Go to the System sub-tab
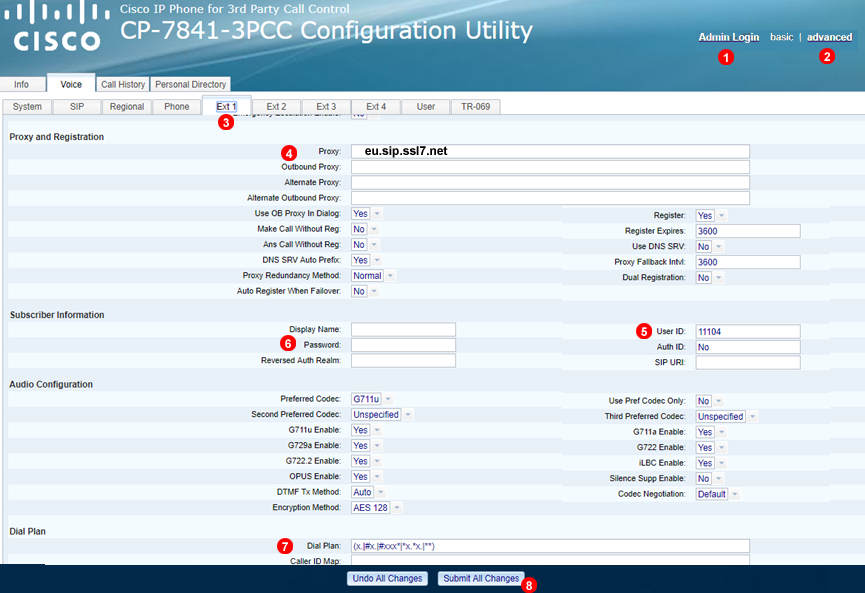865x593 pixels. click(x=27, y=106)
